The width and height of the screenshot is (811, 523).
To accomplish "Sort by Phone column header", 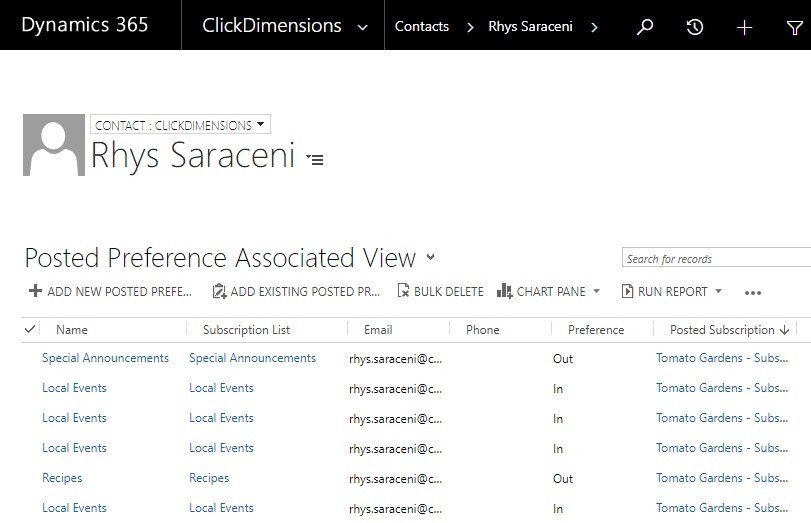I will (x=483, y=330).
